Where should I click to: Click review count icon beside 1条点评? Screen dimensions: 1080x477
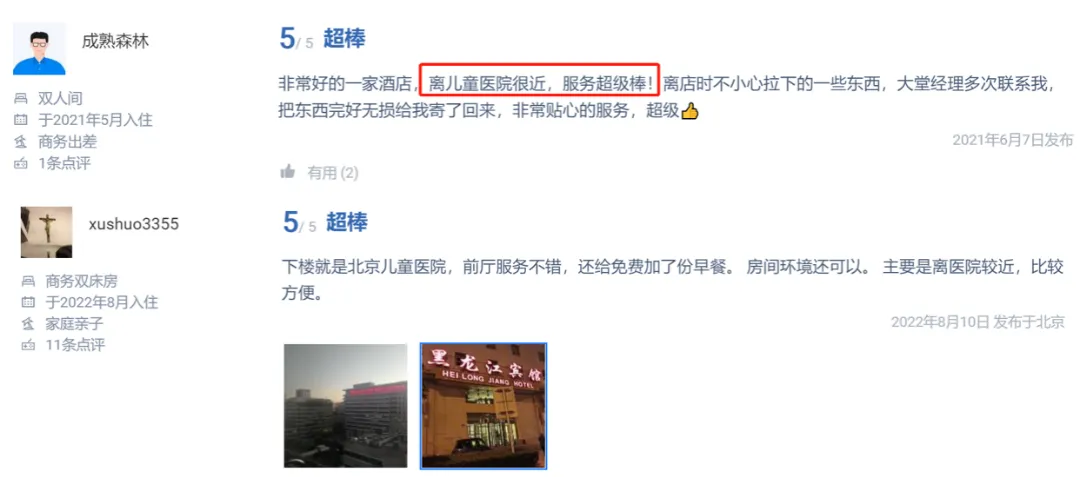pyautogui.click(x=21, y=164)
